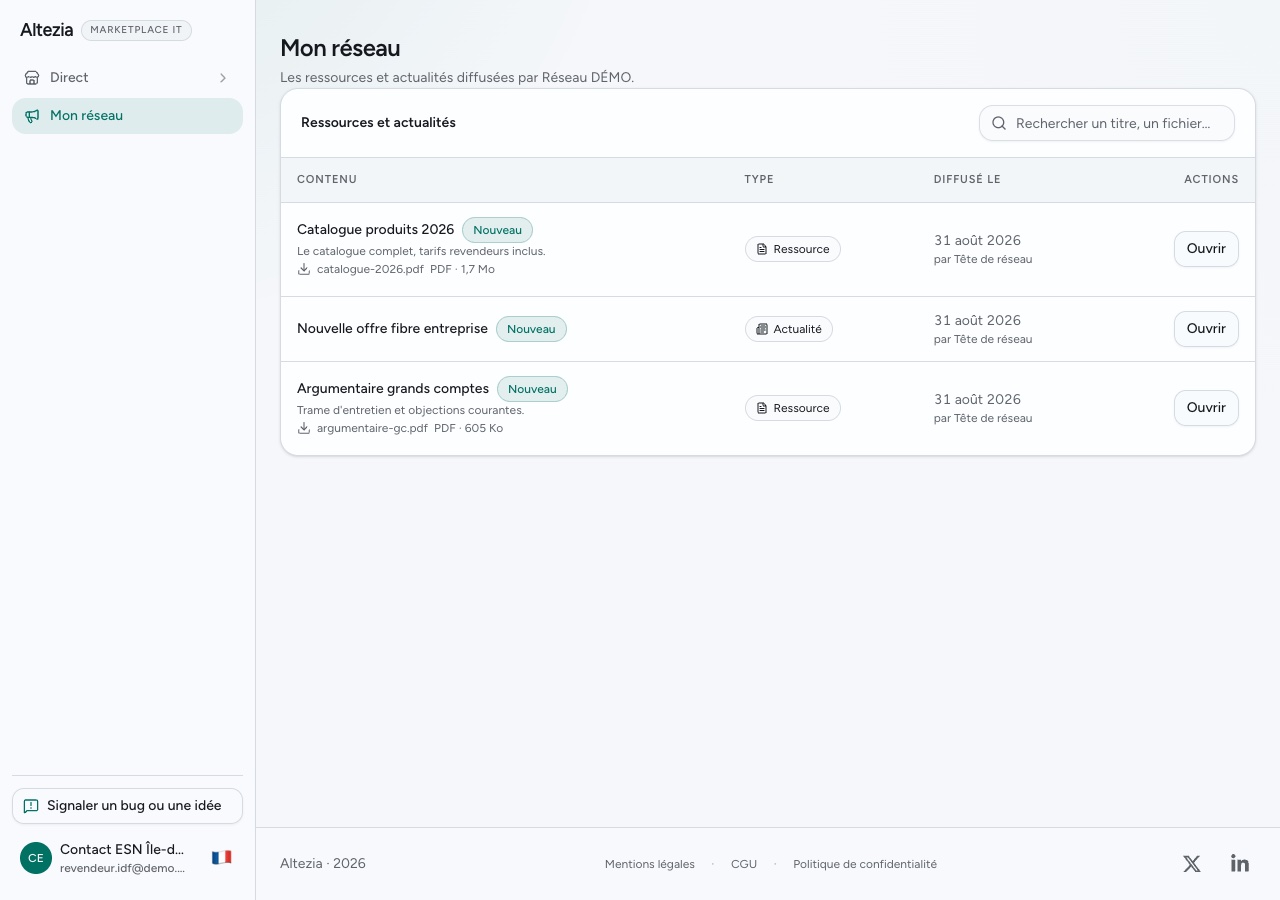Click the Ressources et actualités heading
The width and height of the screenshot is (1280, 900).
click(x=378, y=123)
